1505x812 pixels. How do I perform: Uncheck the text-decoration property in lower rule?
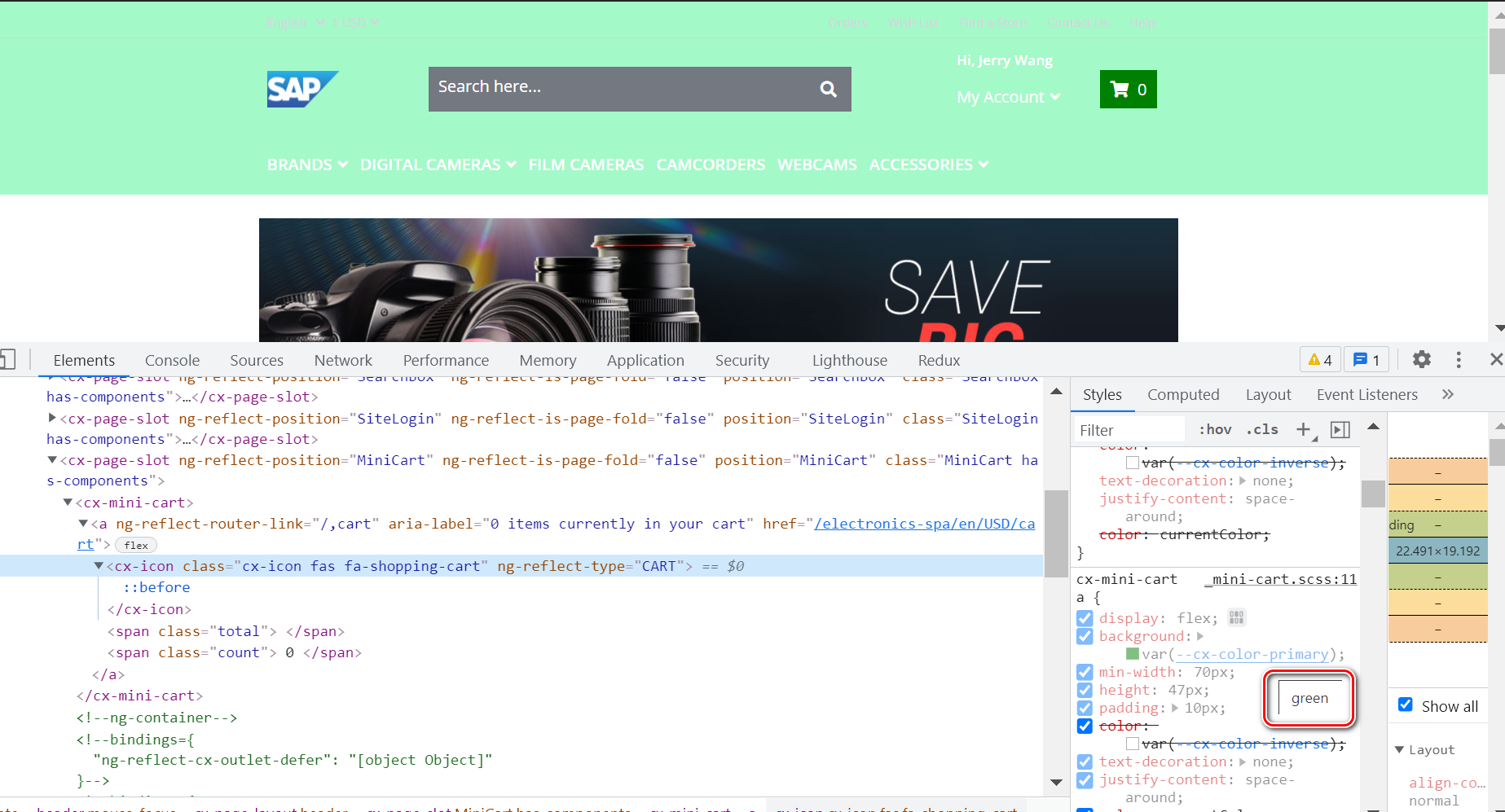point(1085,762)
